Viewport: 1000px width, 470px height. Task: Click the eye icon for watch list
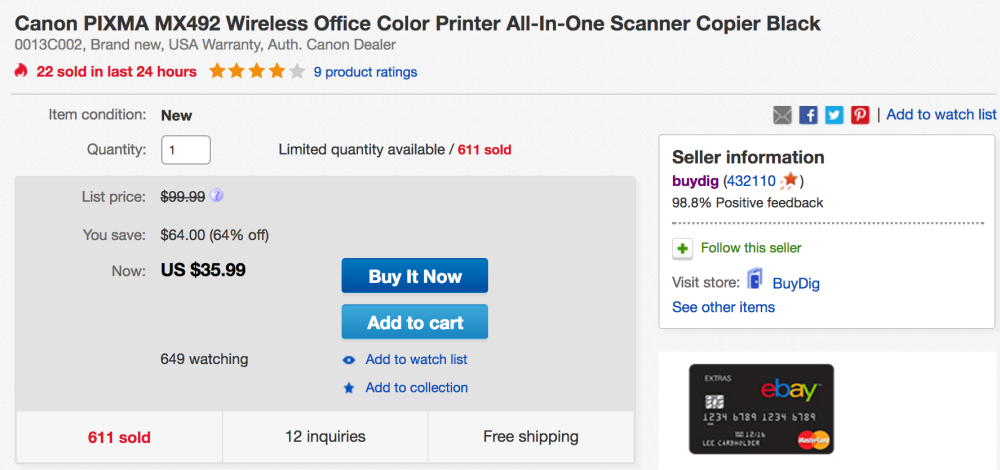pyautogui.click(x=349, y=360)
